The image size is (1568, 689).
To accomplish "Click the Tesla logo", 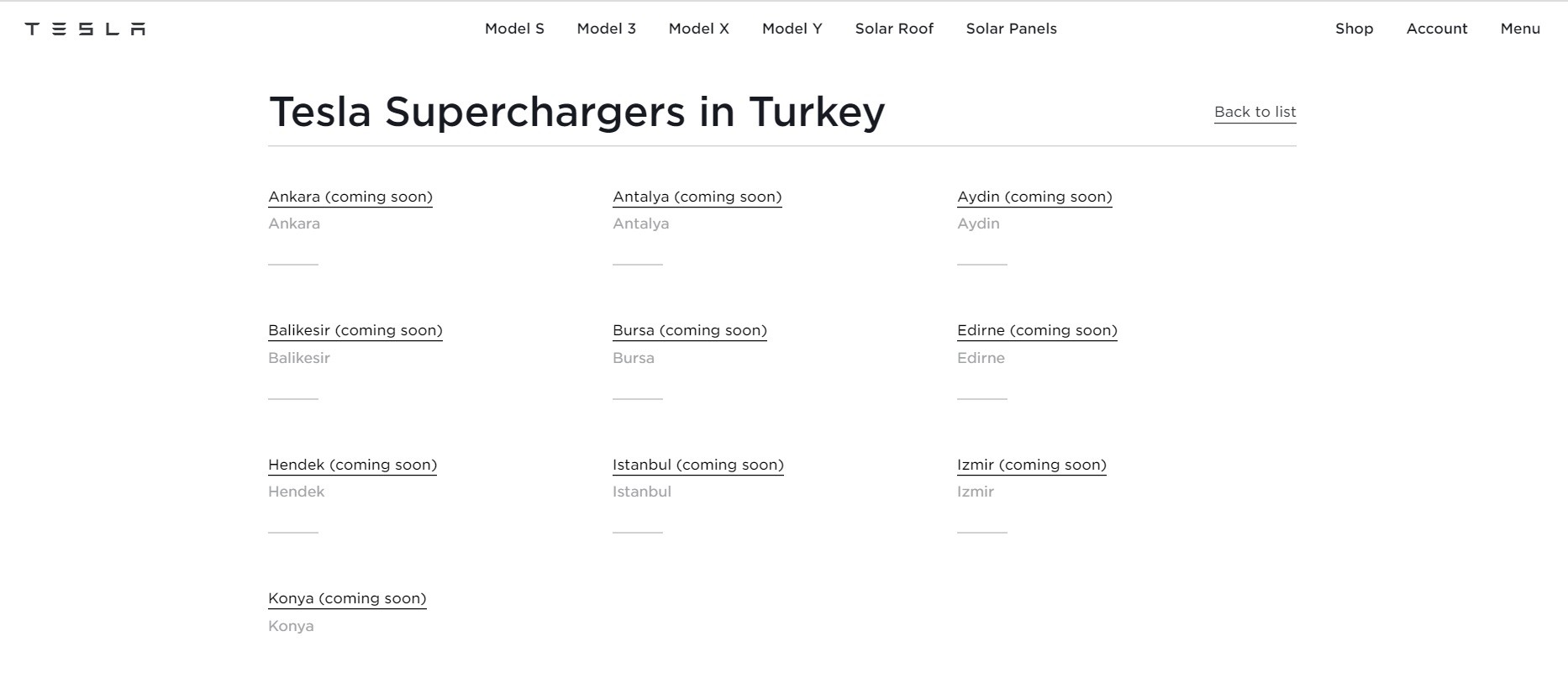I will [x=85, y=29].
